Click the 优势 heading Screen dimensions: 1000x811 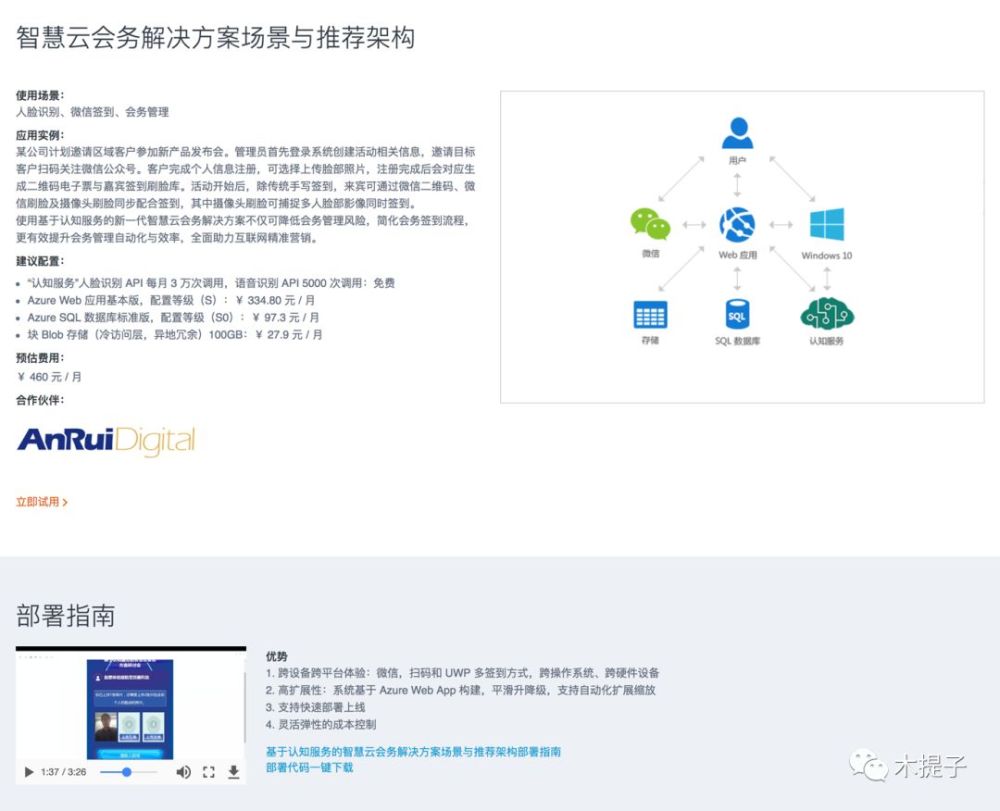[277, 656]
